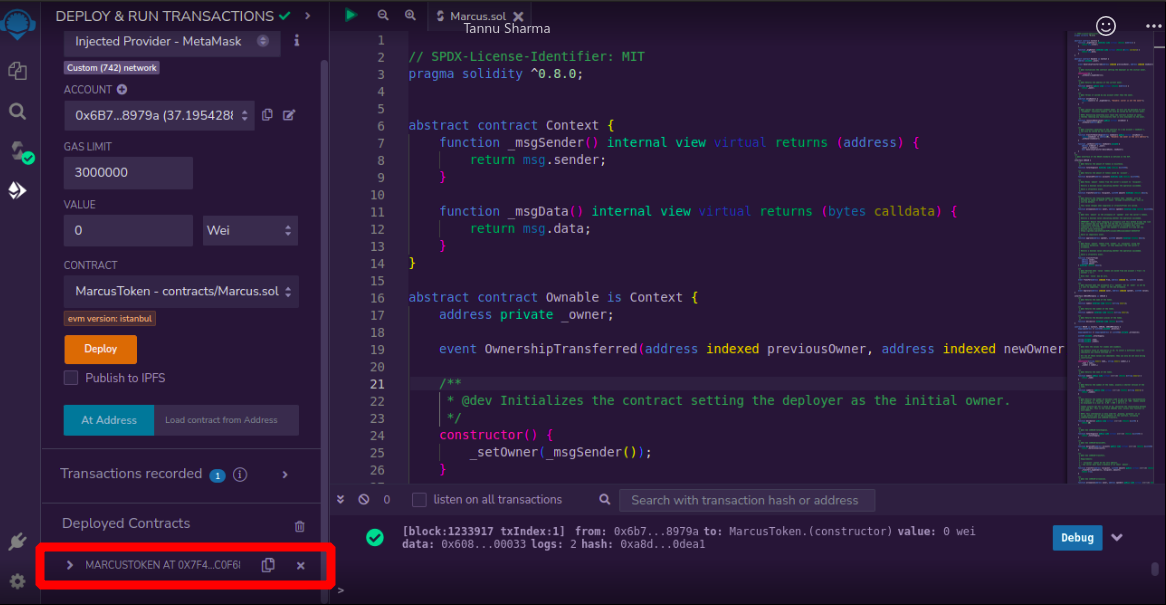Delete all deployed contracts trash icon

[300, 526]
